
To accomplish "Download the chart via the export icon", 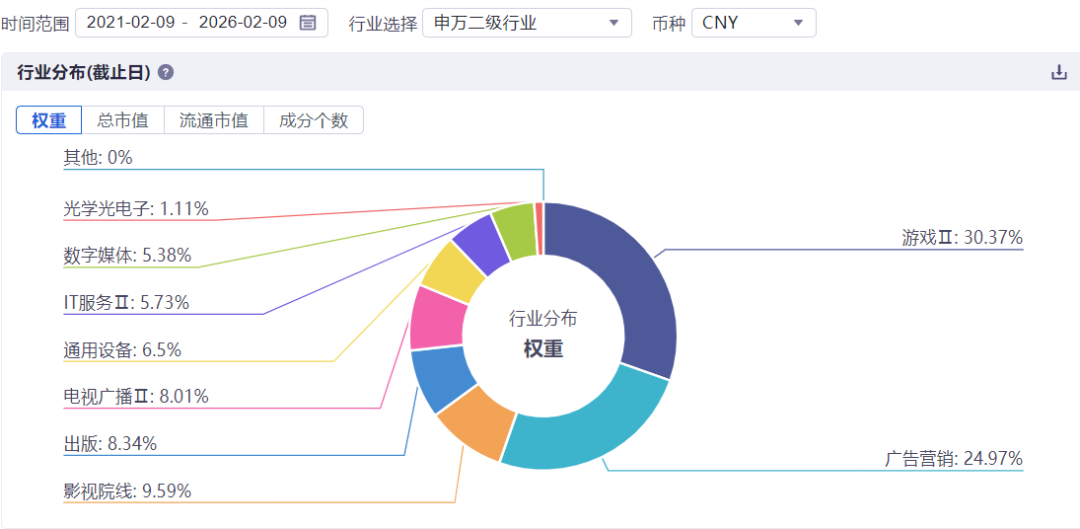I will coord(1059,72).
